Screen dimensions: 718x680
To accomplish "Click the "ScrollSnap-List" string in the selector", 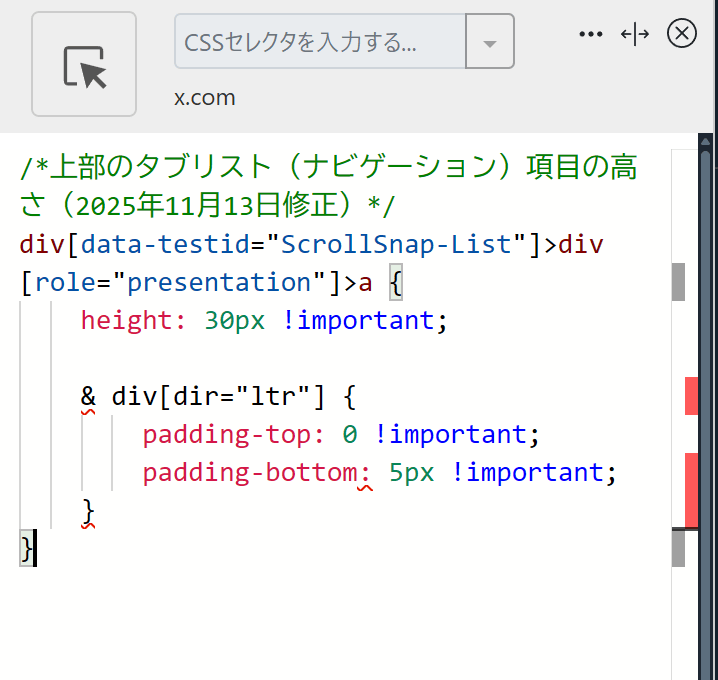I will [x=401, y=244].
